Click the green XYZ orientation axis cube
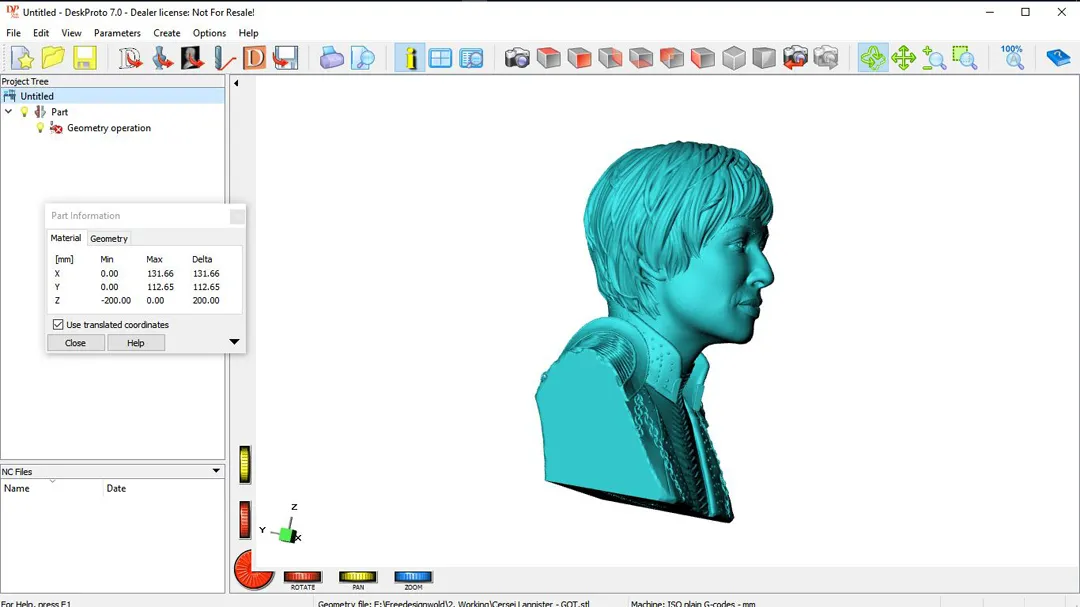The height and width of the screenshot is (607, 1080). (x=287, y=533)
